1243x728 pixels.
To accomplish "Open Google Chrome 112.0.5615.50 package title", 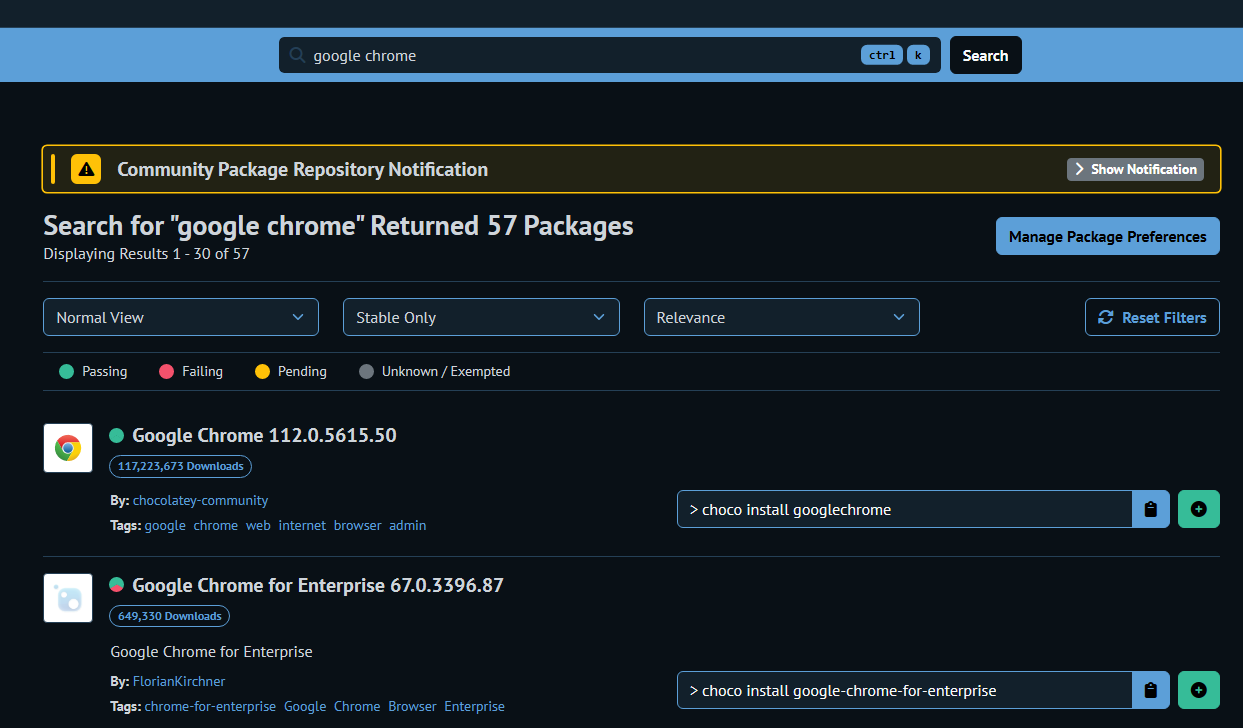I will [264, 435].
